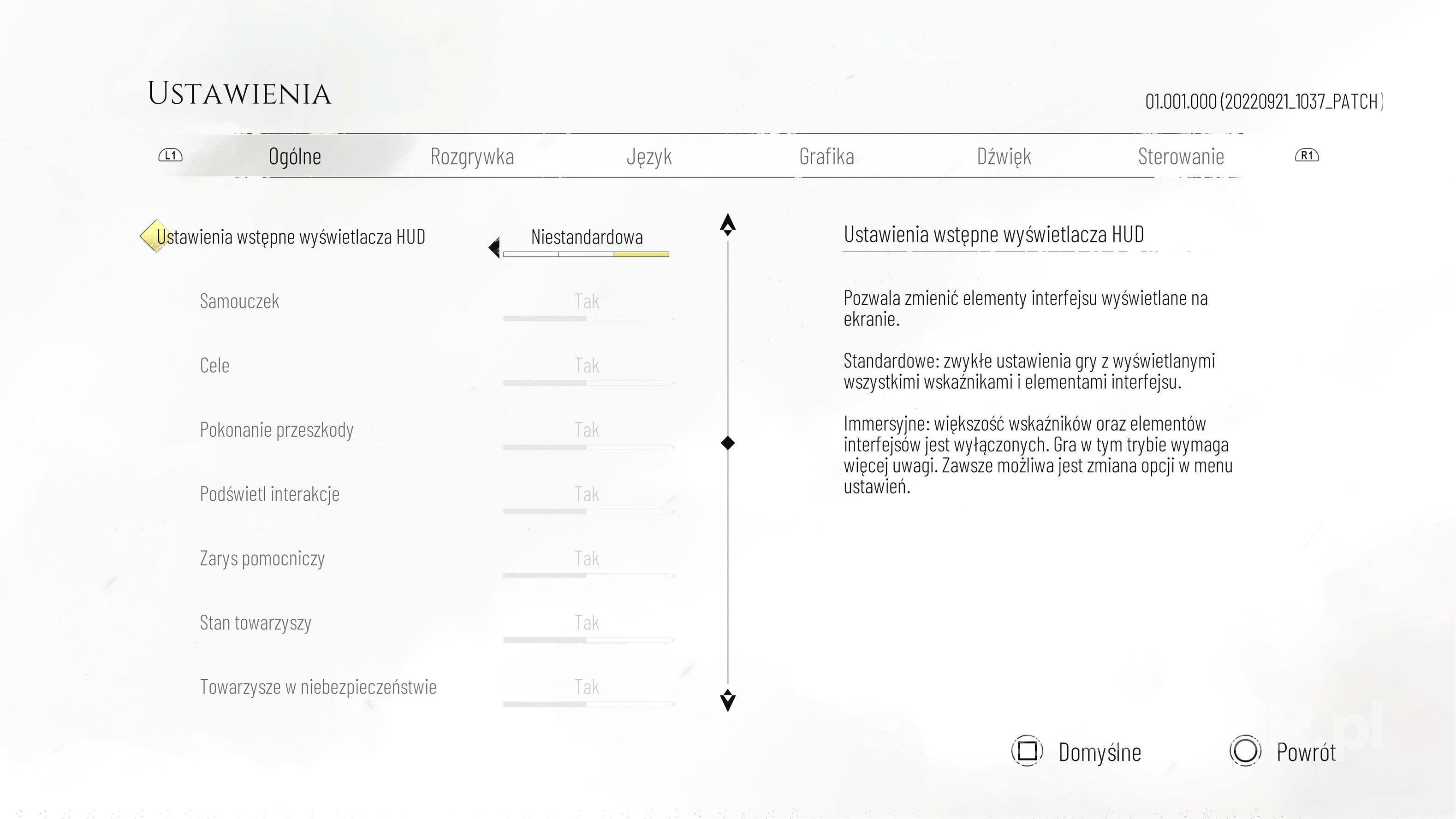Viewport: 1456px width, 819px height.
Task: Click the left arrow beside Niestandardowa
Action: coord(494,248)
